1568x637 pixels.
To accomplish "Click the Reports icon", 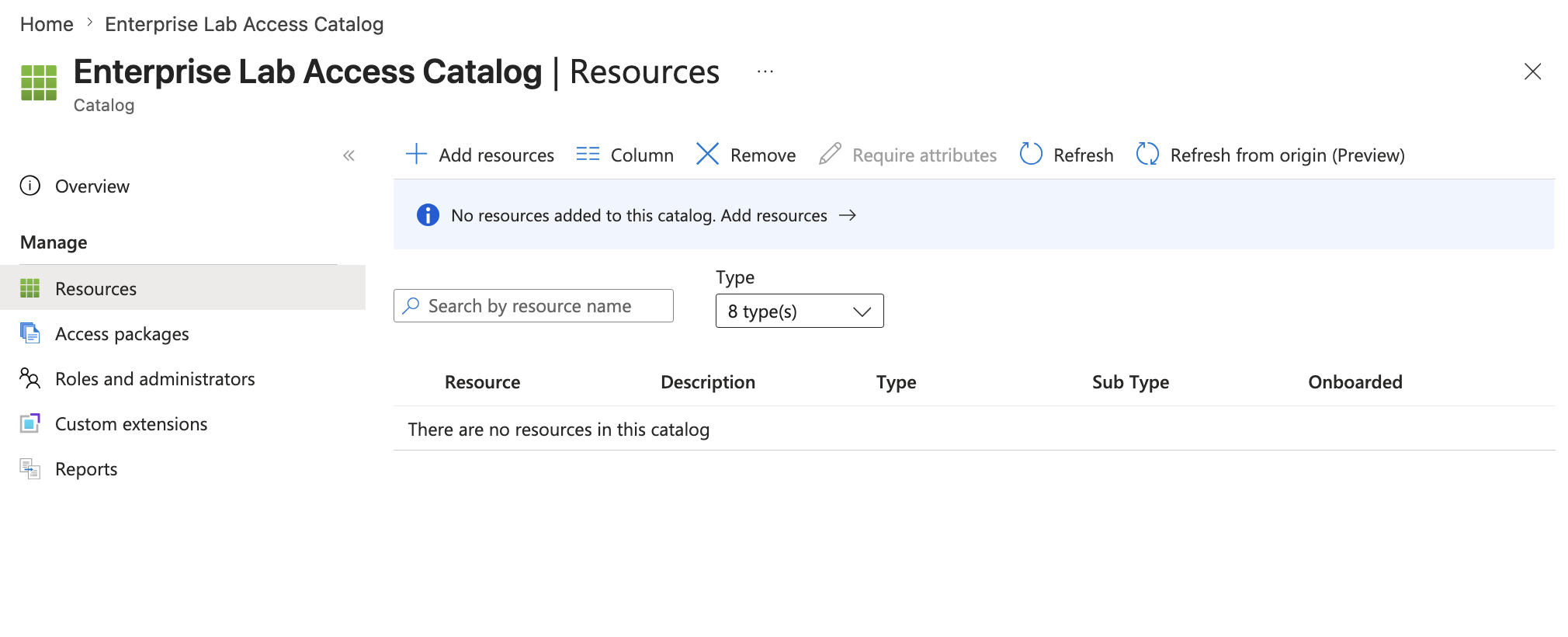I will pyautogui.click(x=29, y=468).
